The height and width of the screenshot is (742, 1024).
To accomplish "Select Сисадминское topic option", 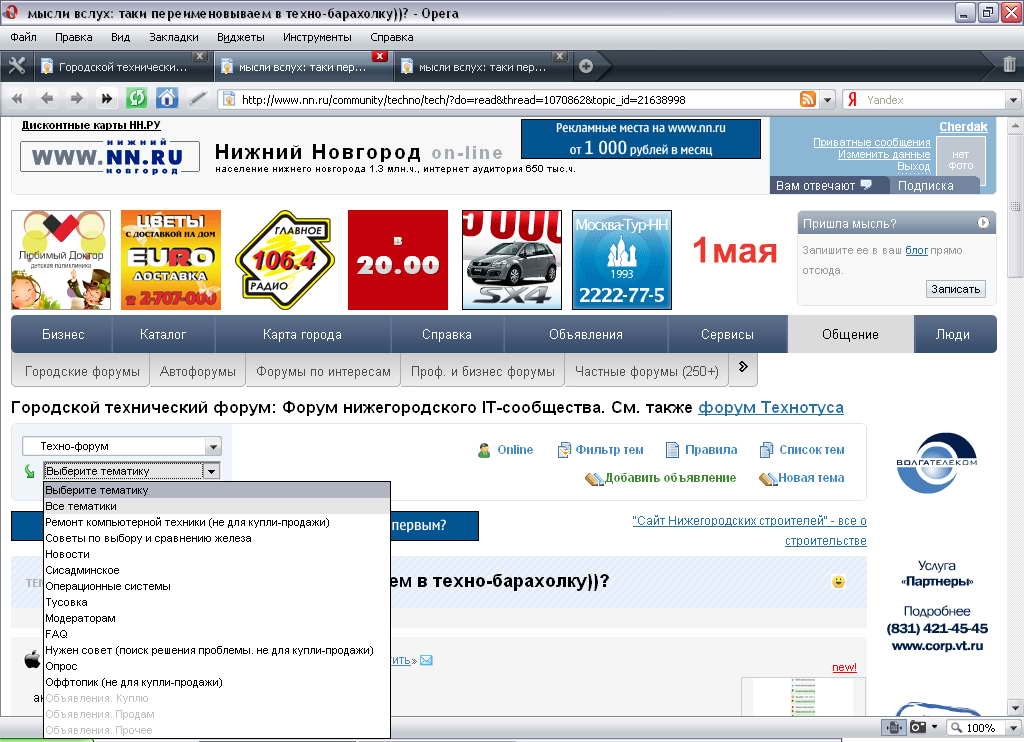I will coord(217,570).
